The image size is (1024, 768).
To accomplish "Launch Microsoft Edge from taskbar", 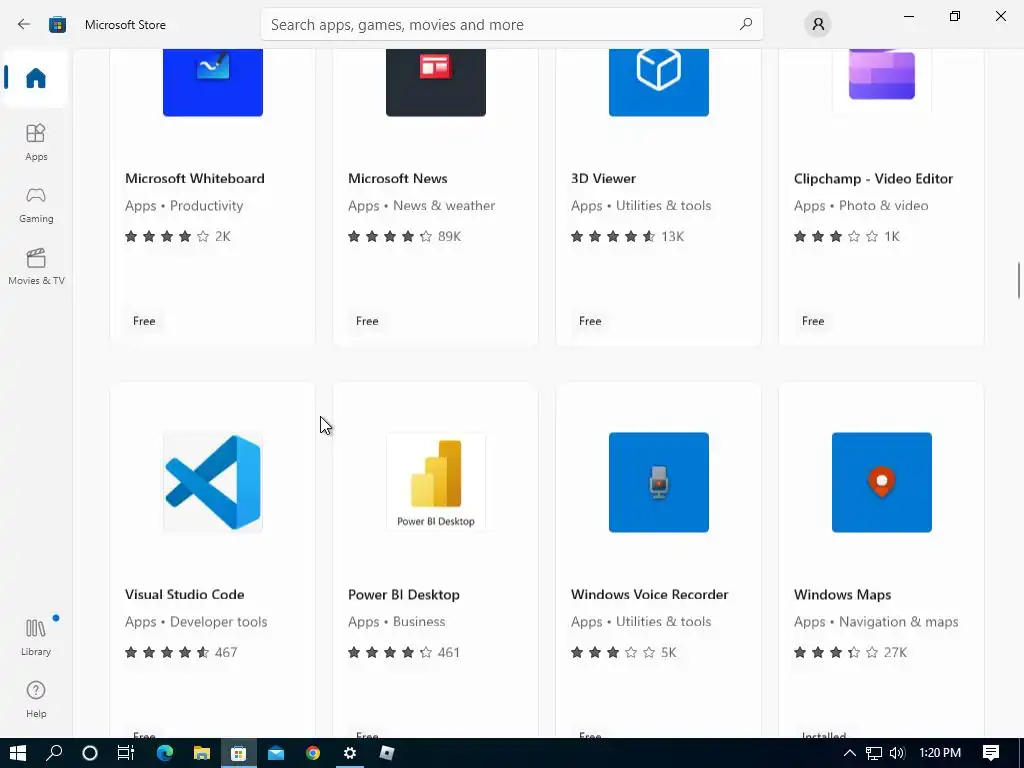I will click(165, 753).
